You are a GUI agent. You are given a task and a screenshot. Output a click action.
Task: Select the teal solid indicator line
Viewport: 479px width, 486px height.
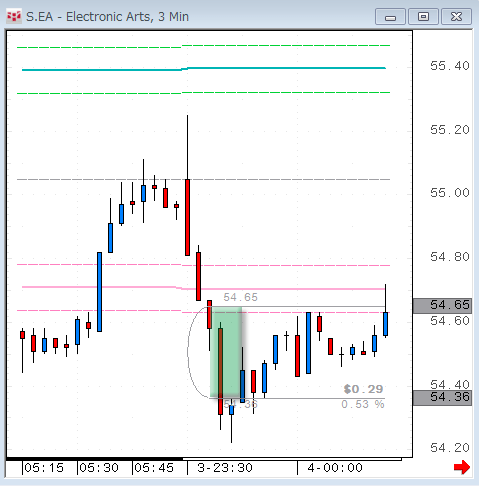click(204, 69)
